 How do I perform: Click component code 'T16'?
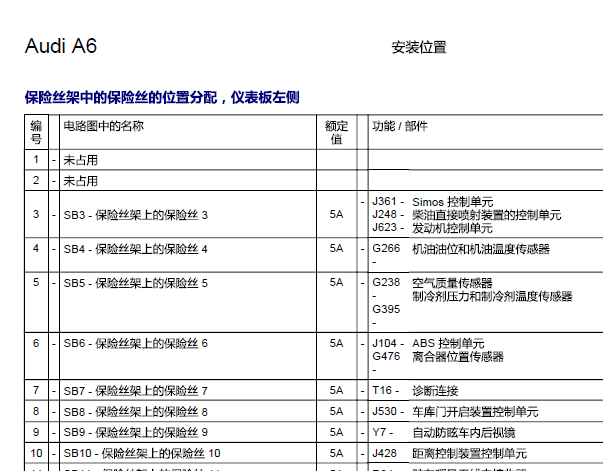382,390
